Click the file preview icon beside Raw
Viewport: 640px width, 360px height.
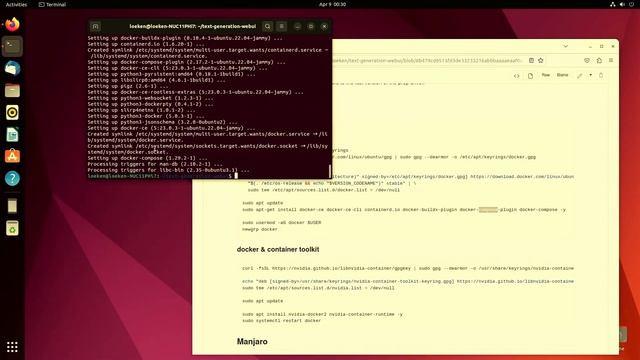[x=530, y=76]
